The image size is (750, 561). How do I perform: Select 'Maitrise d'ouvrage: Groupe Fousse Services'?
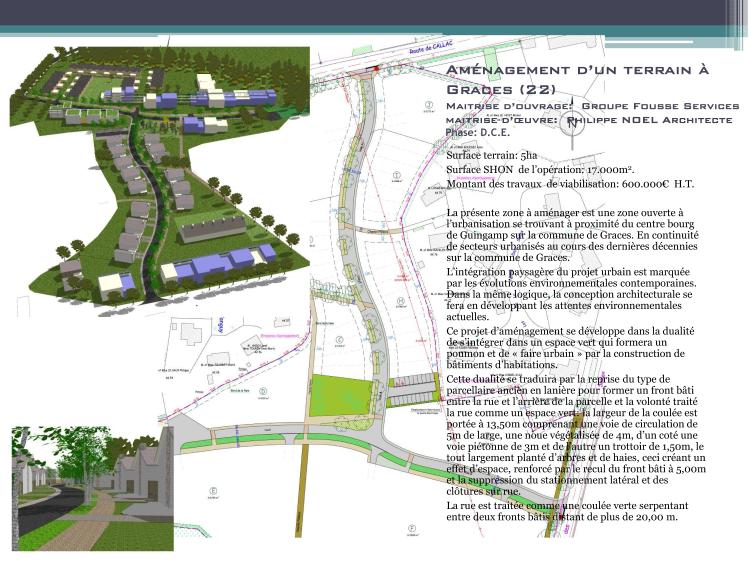tap(593, 106)
